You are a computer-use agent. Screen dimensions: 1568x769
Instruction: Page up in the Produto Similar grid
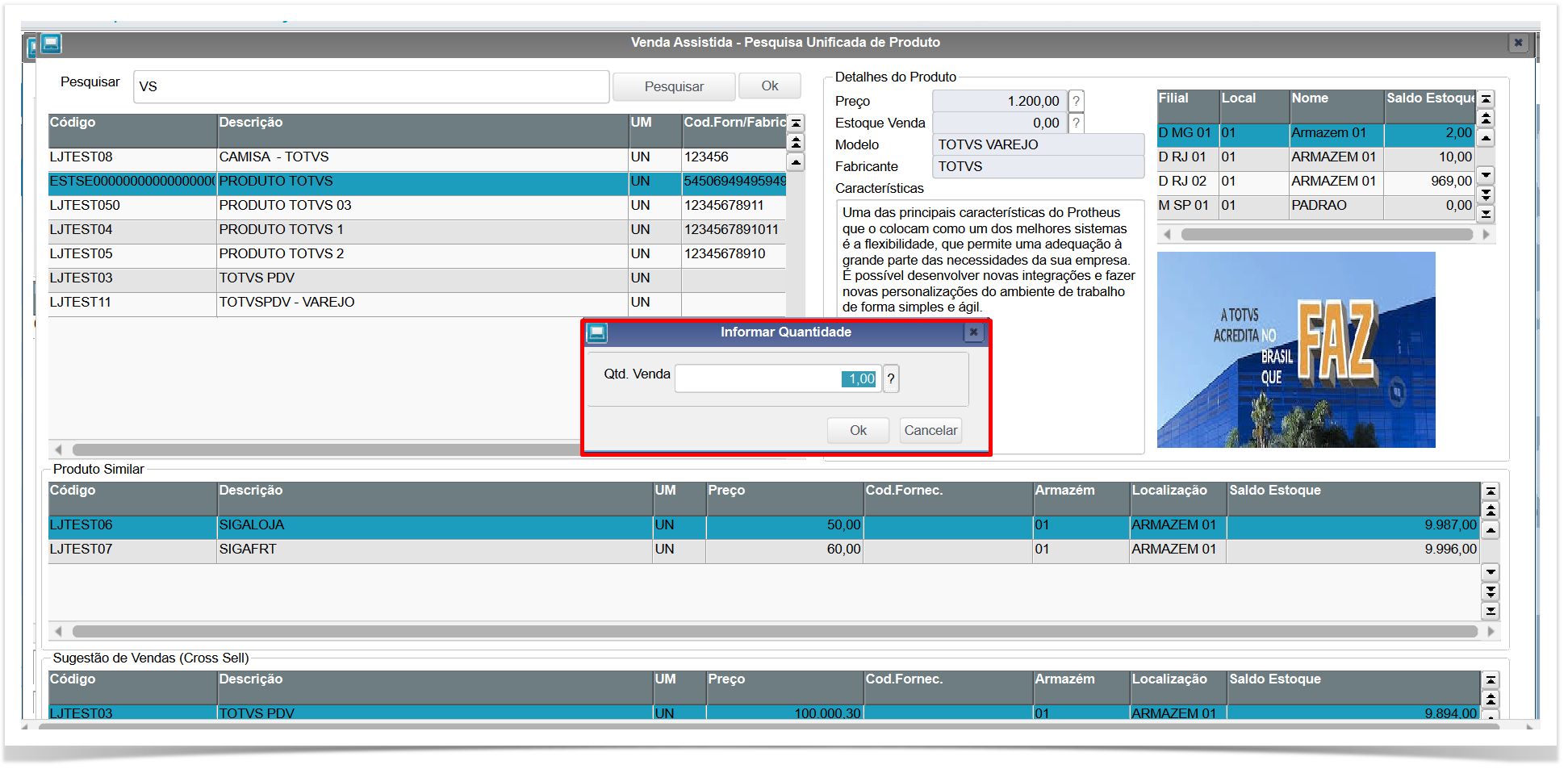click(x=1491, y=510)
